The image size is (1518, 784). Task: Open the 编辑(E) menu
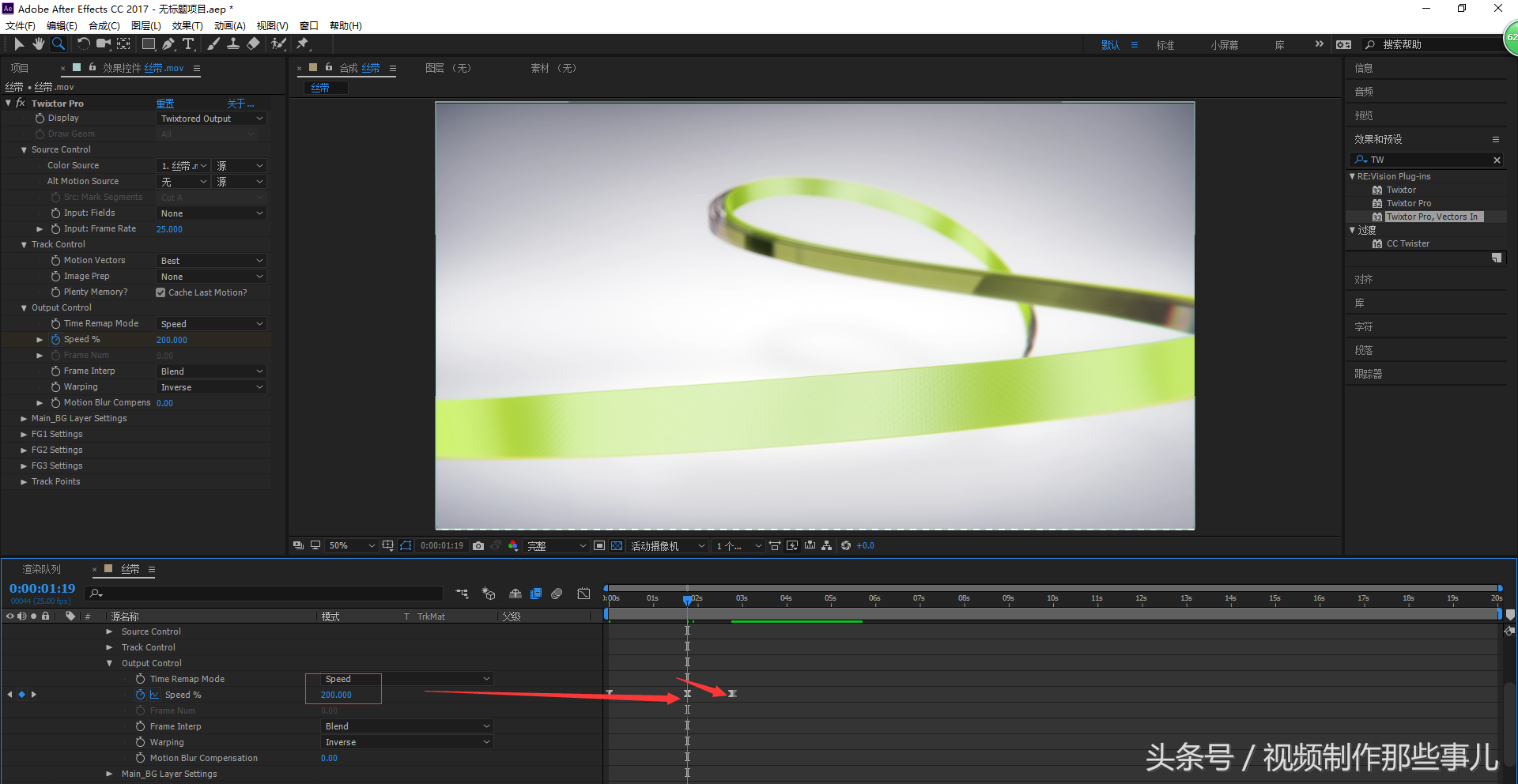(x=62, y=26)
